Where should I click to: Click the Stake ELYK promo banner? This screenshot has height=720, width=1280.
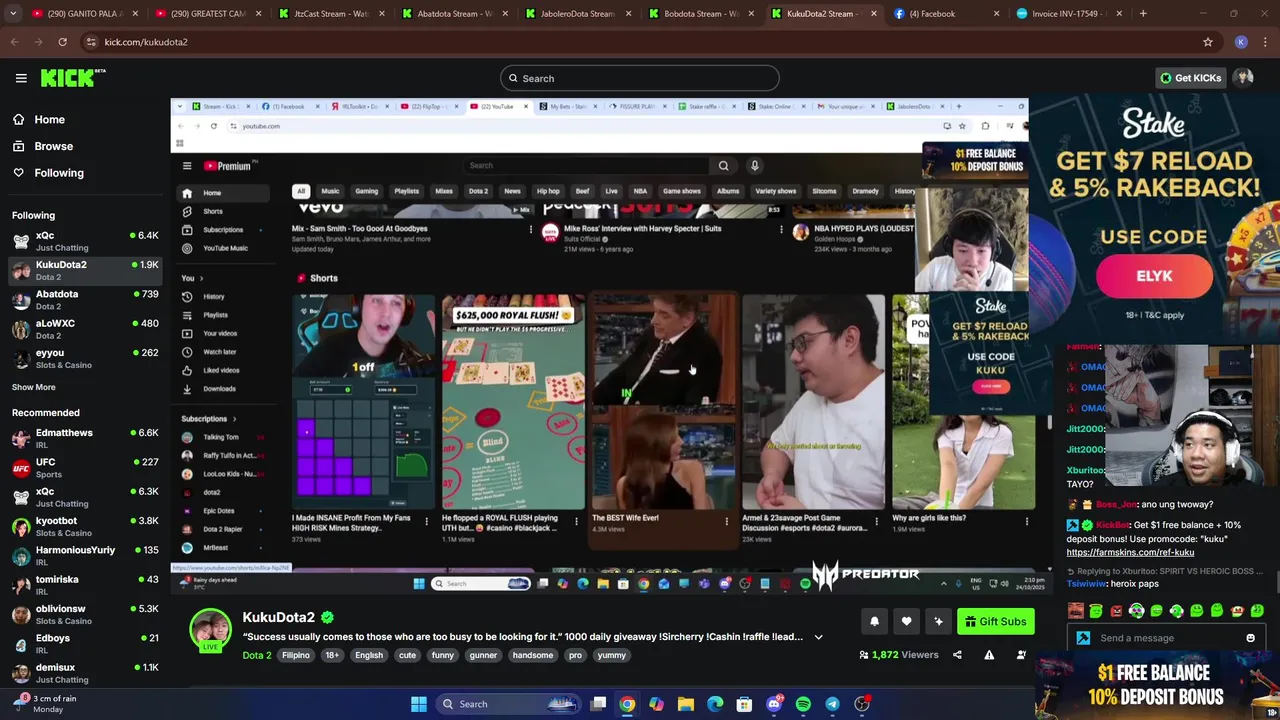pyautogui.click(x=1154, y=220)
